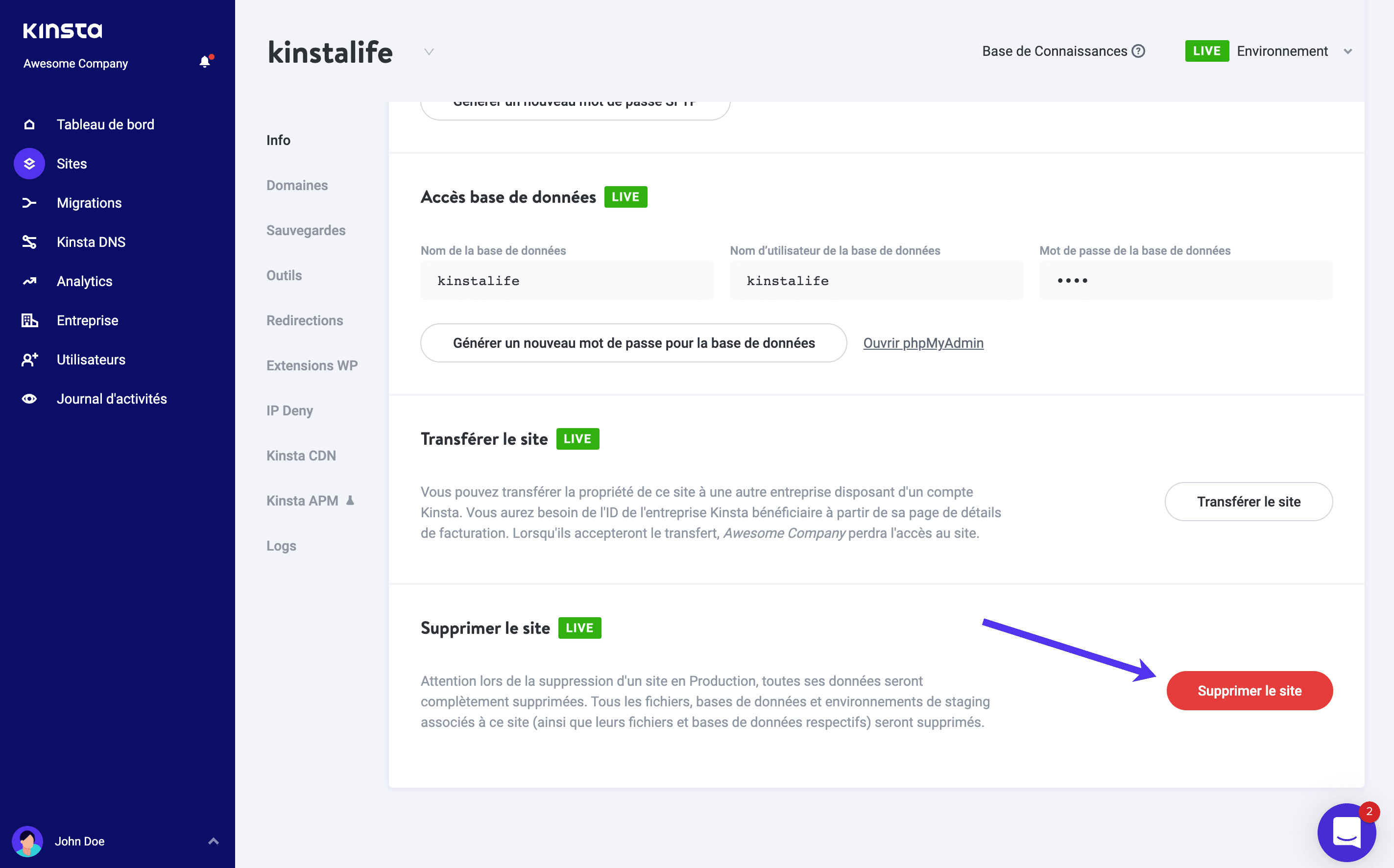The image size is (1394, 868).
Task: Click the Analytics chart icon
Action: coord(29,281)
